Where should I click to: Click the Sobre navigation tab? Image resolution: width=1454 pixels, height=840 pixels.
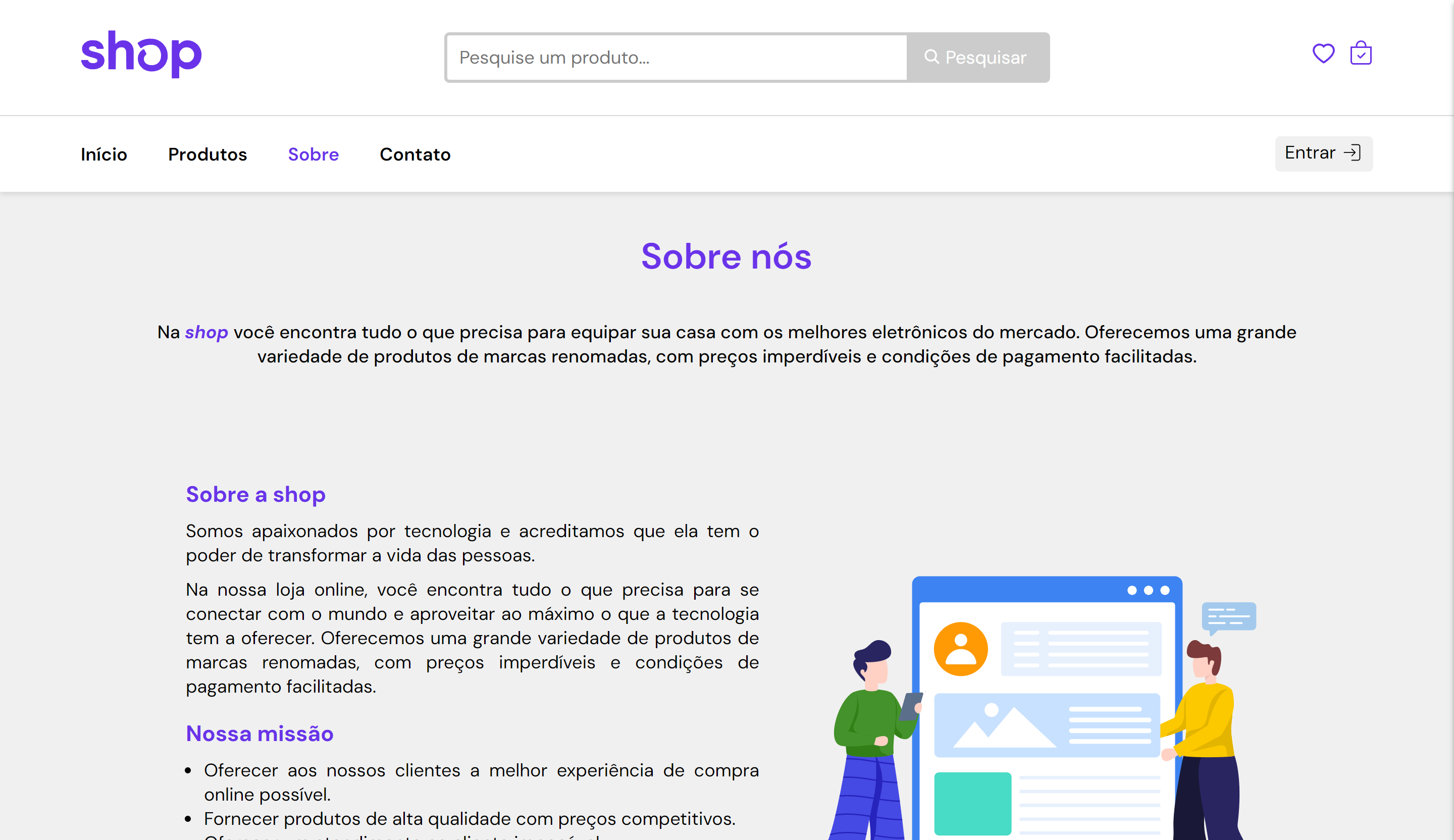[x=313, y=153]
